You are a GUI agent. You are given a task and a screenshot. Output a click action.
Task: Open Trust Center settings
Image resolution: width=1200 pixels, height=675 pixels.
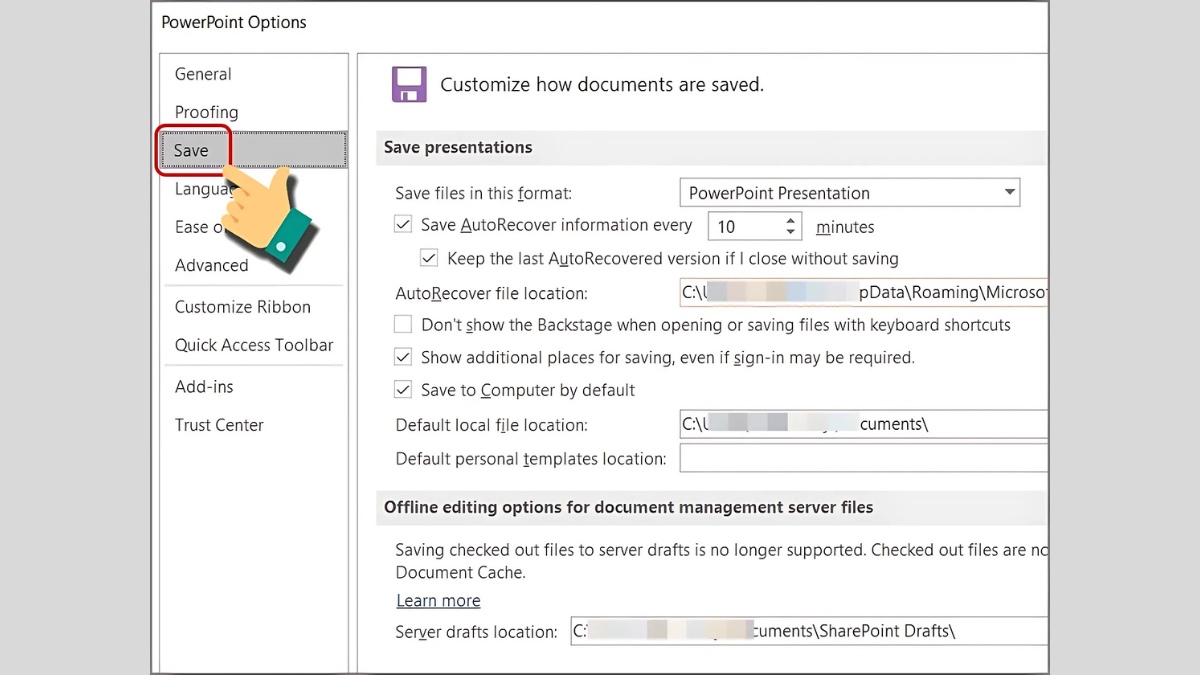219,425
